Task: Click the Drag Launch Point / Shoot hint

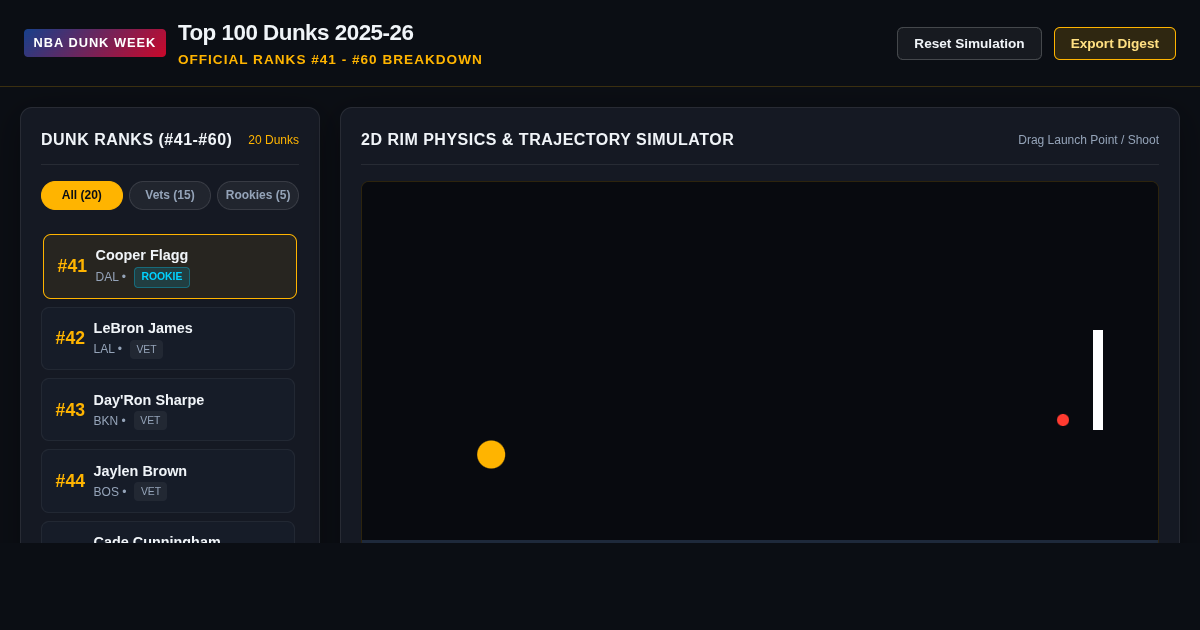Action: pos(1088,140)
